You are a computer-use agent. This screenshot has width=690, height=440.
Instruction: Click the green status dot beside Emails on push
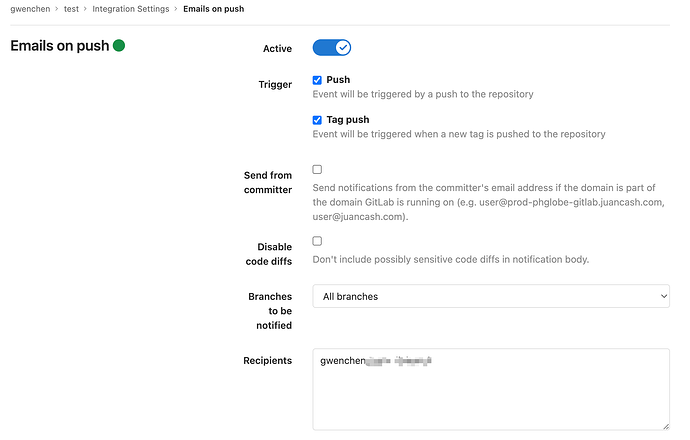(x=119, y=46)
